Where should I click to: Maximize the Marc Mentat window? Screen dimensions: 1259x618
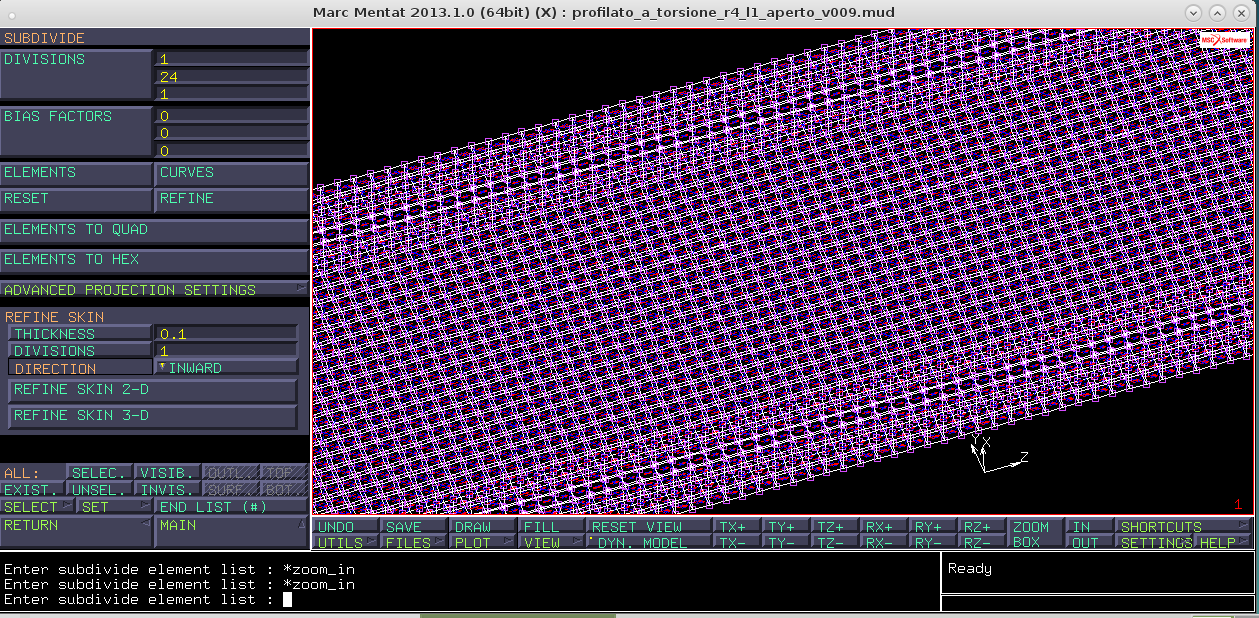pyautogui.click(x=1217, y=13)
